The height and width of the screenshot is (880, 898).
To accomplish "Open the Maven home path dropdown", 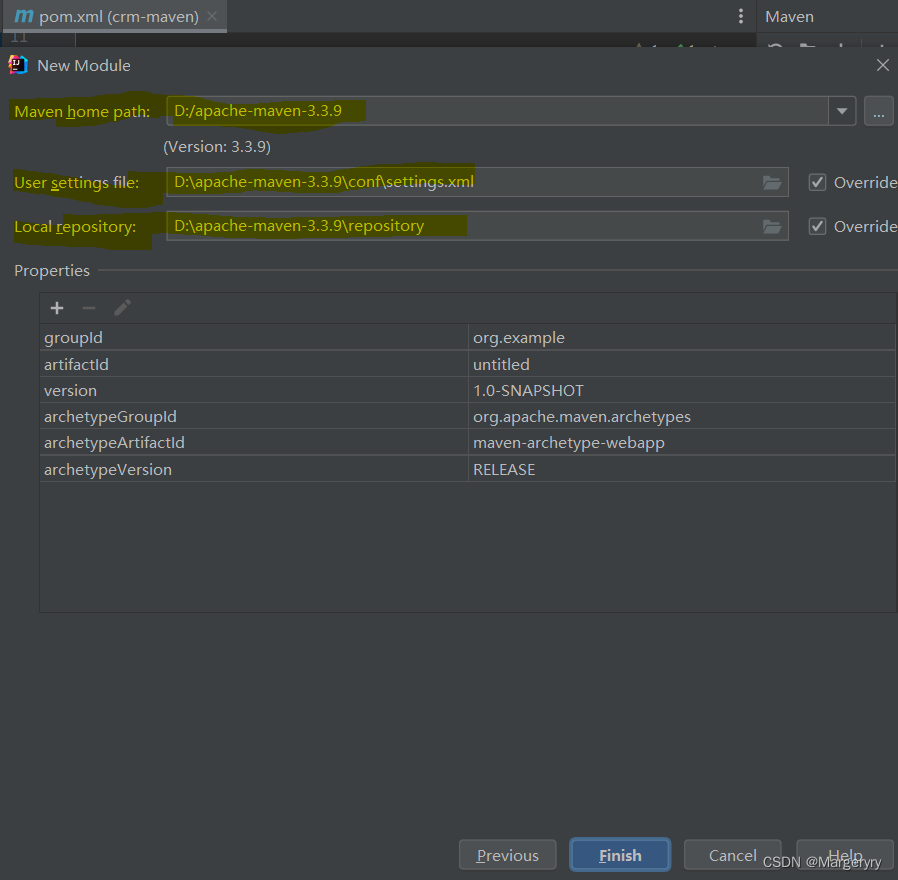I will click(842, 111).
